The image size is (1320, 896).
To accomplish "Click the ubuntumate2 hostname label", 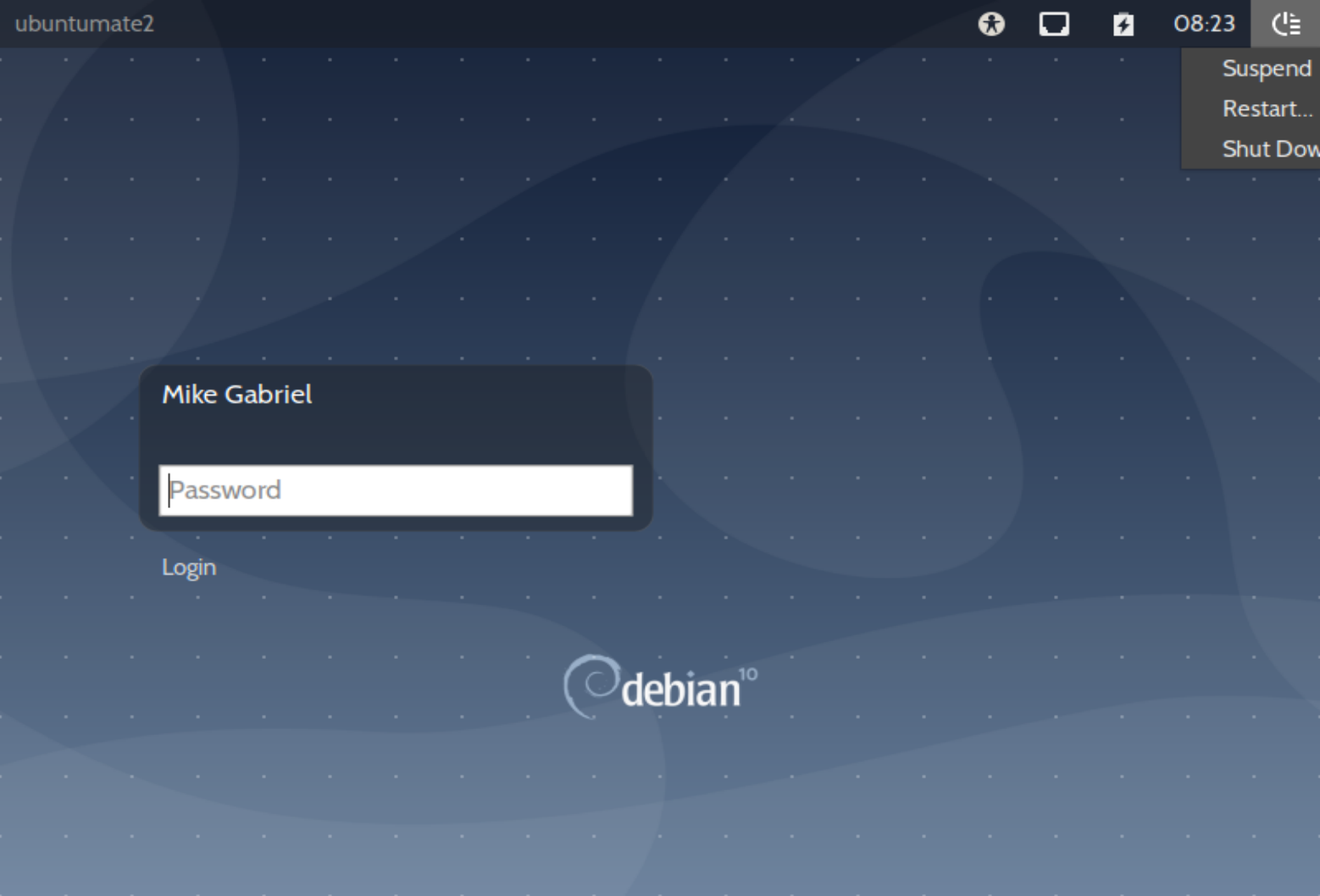I will point(82,25).
